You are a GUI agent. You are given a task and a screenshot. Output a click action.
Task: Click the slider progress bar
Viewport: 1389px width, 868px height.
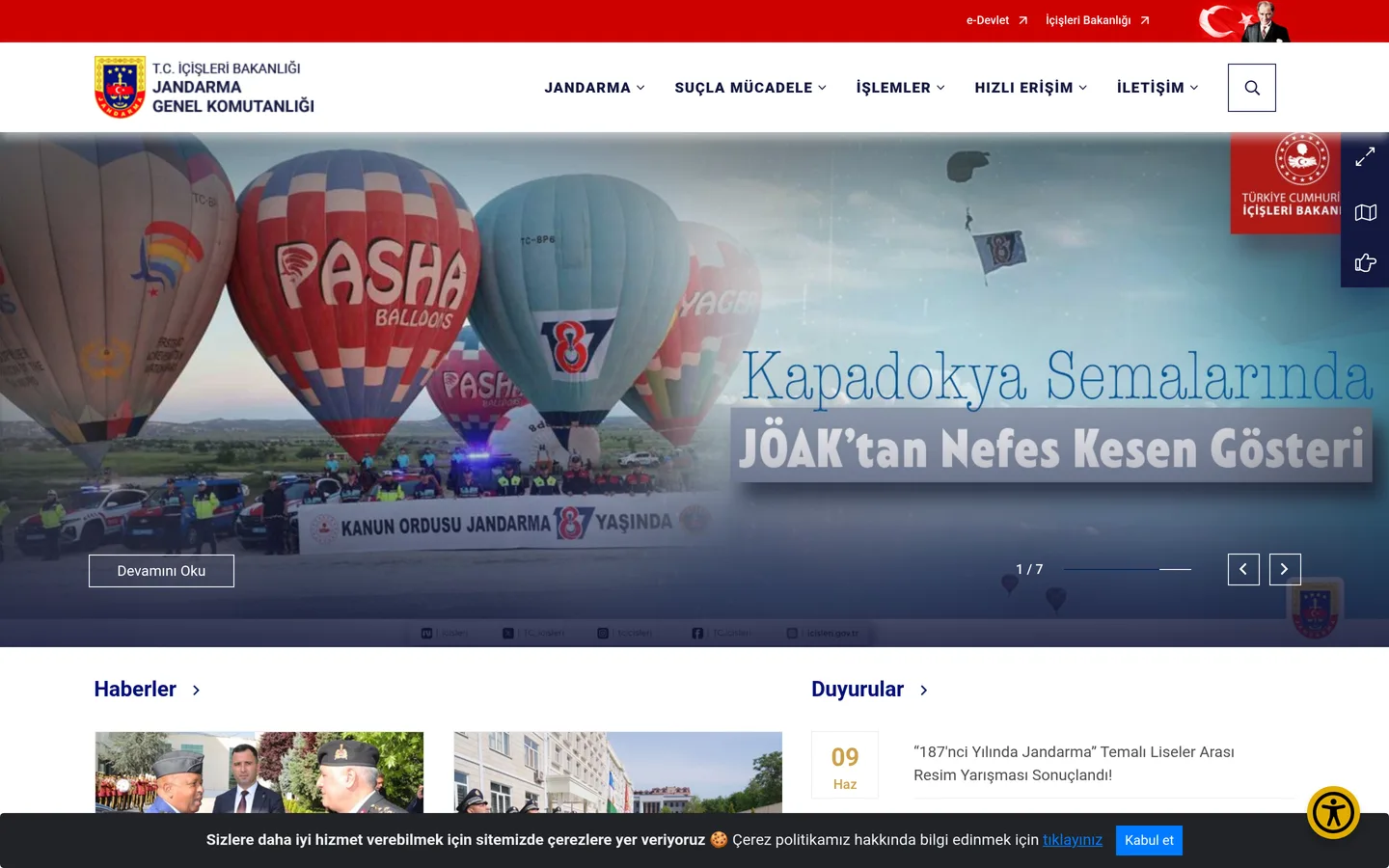click(1127, 569)
